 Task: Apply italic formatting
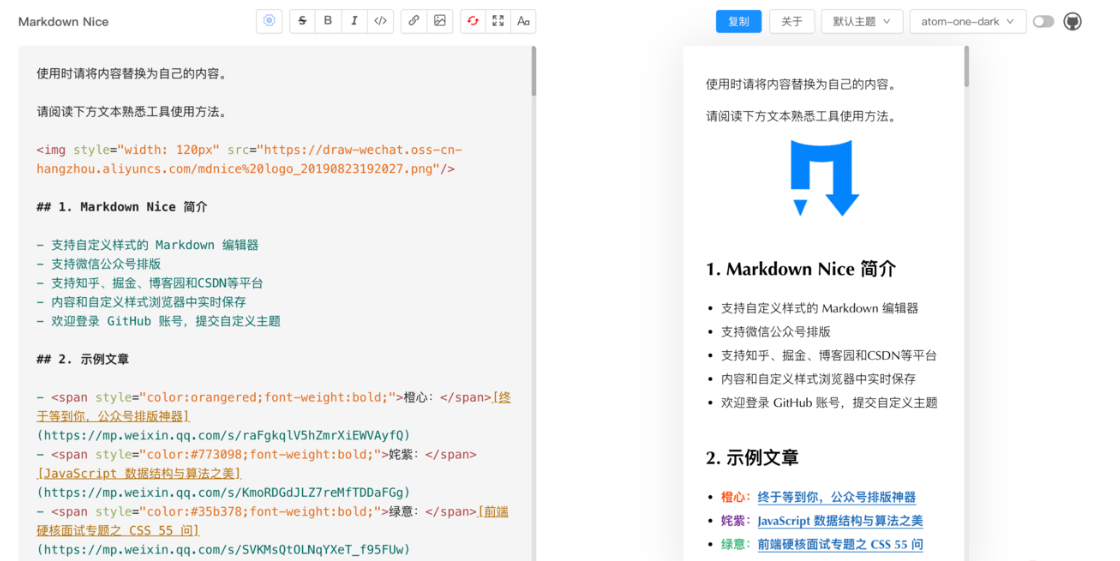click(x=354, y=21)
